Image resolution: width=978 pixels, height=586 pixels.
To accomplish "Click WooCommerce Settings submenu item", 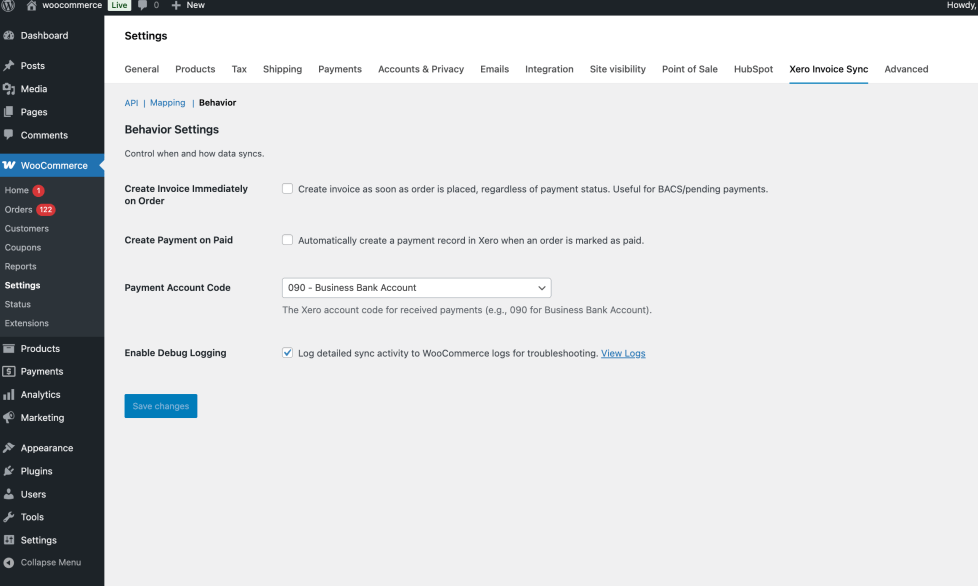I will (x=22, y=285).
